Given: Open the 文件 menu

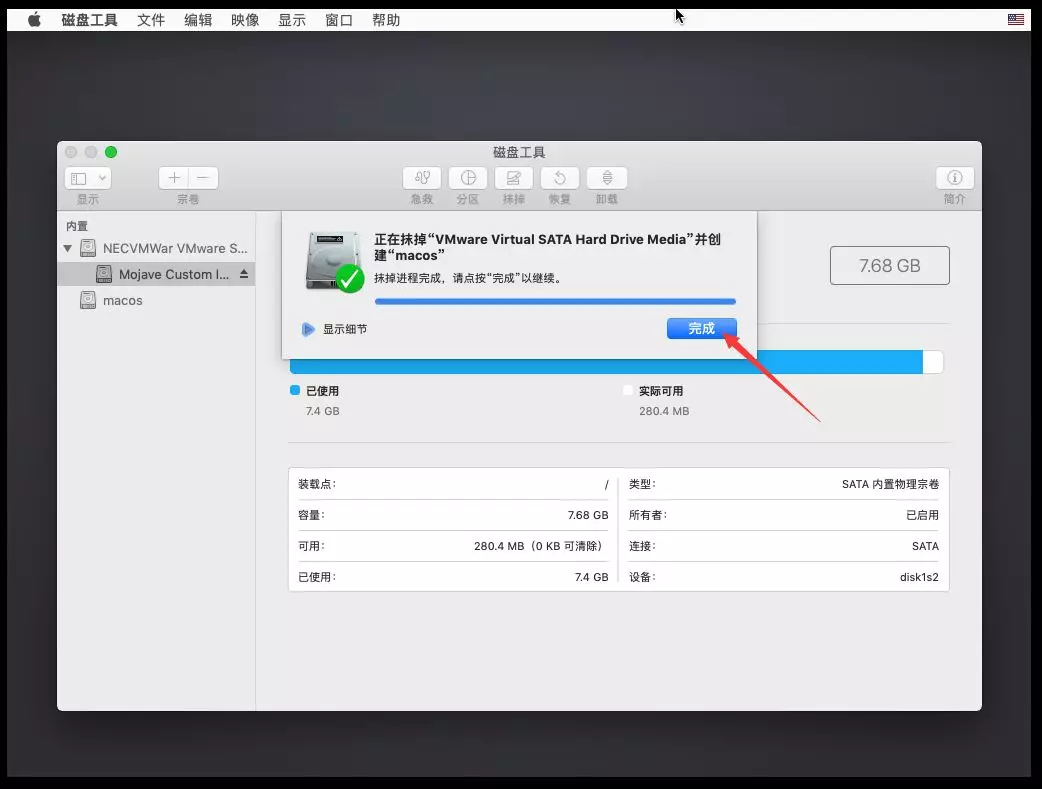Looking at the screenshot, I should coord(151,20).
